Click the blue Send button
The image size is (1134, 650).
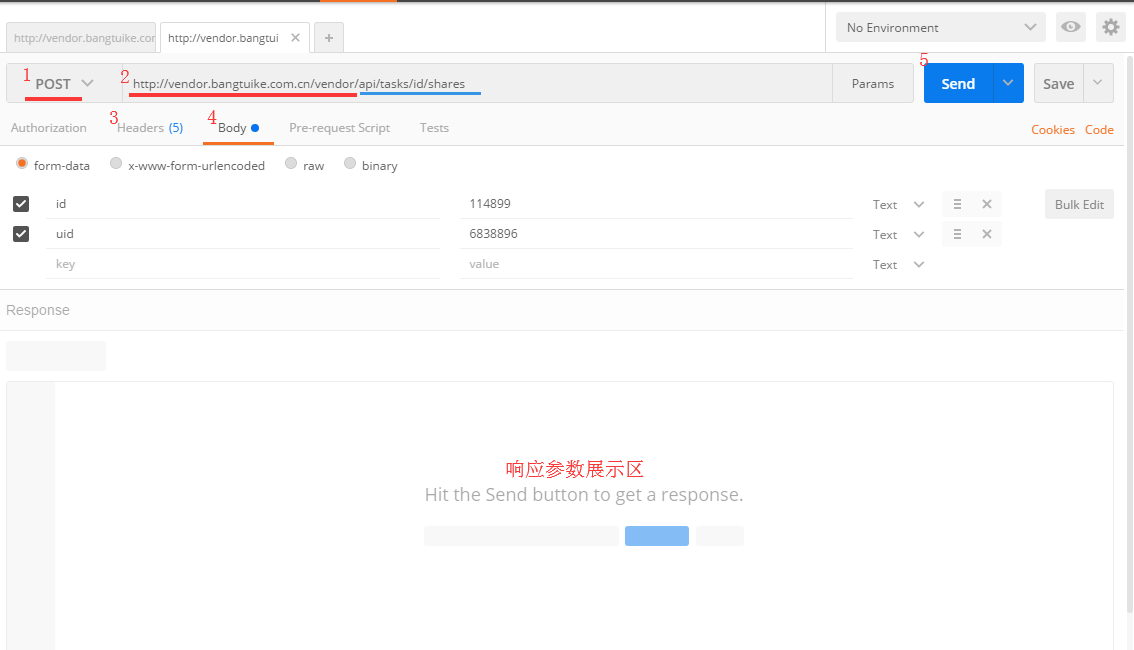coord(958,83)
